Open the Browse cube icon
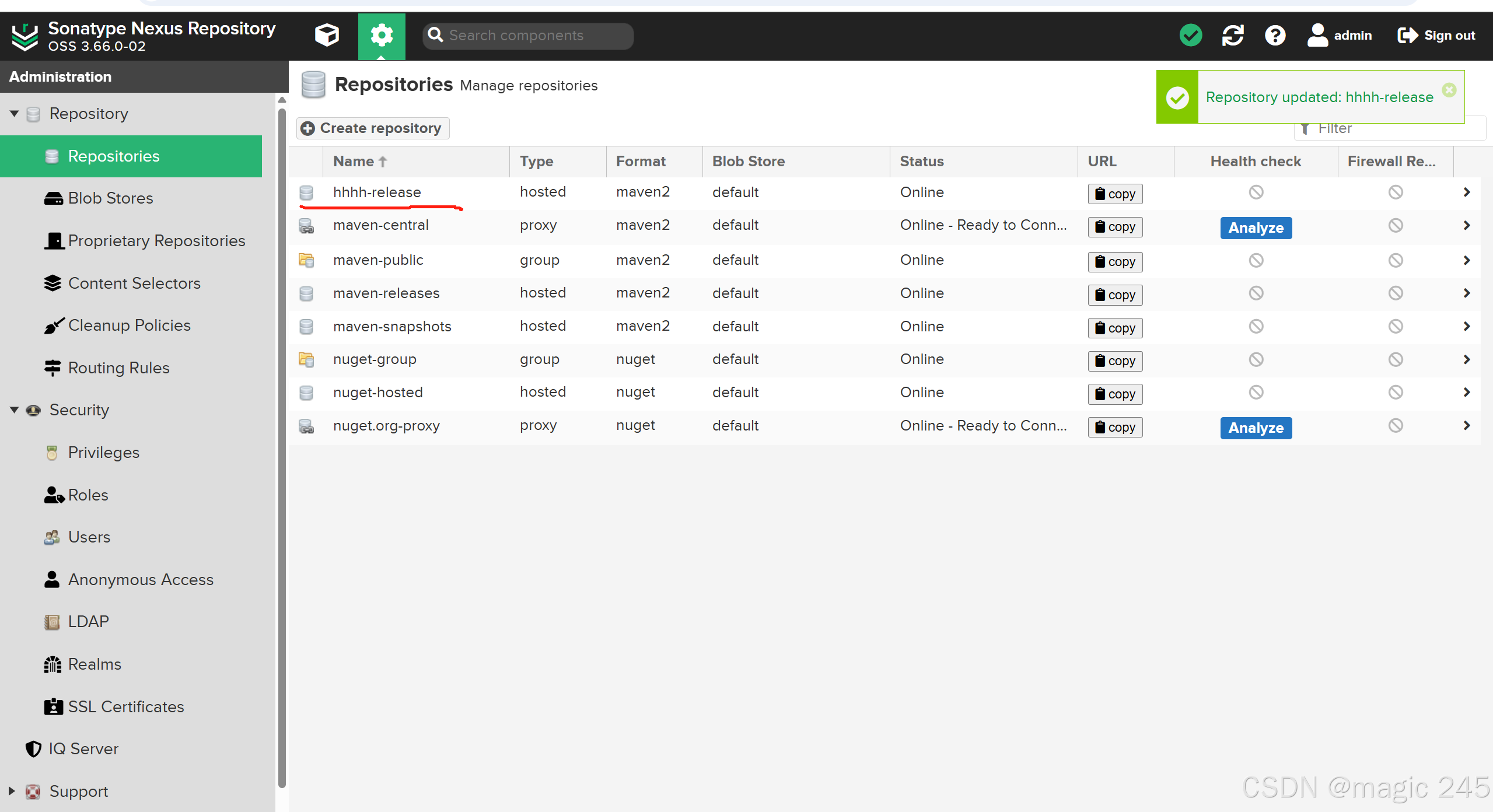This screenshot has width=1493, height=812. pos(327,36)
